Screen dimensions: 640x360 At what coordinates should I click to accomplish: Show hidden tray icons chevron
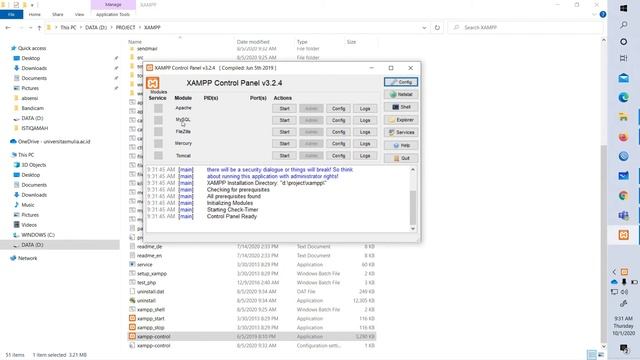click(x=614, y=272)
